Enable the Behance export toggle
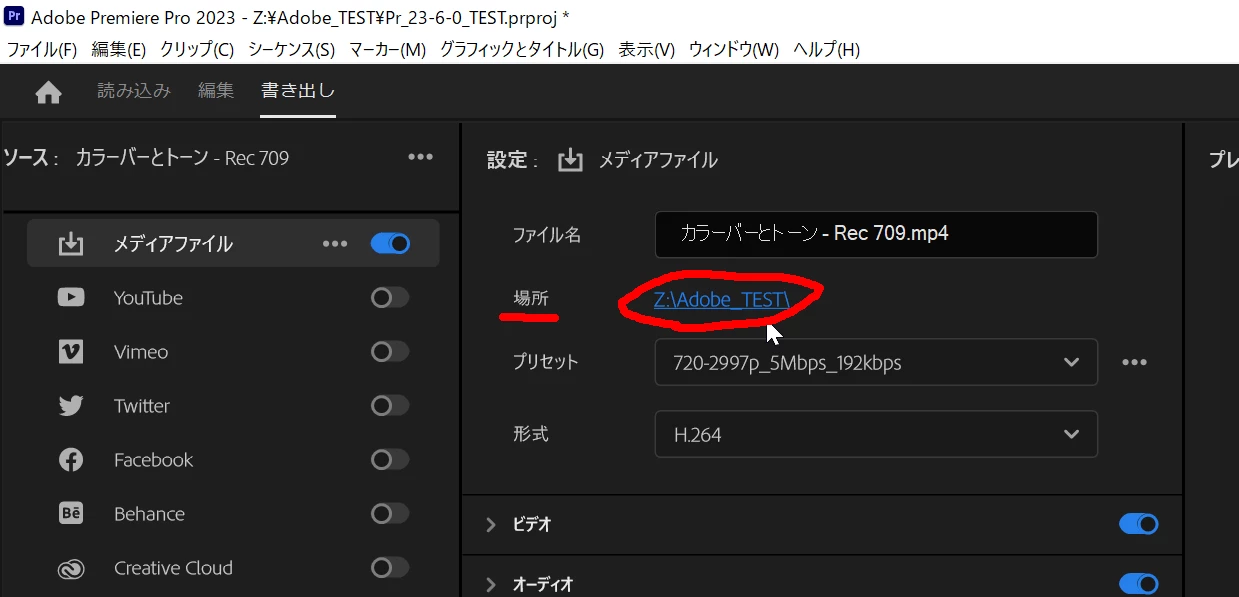 pyautogui.click(x=390, y=513)
